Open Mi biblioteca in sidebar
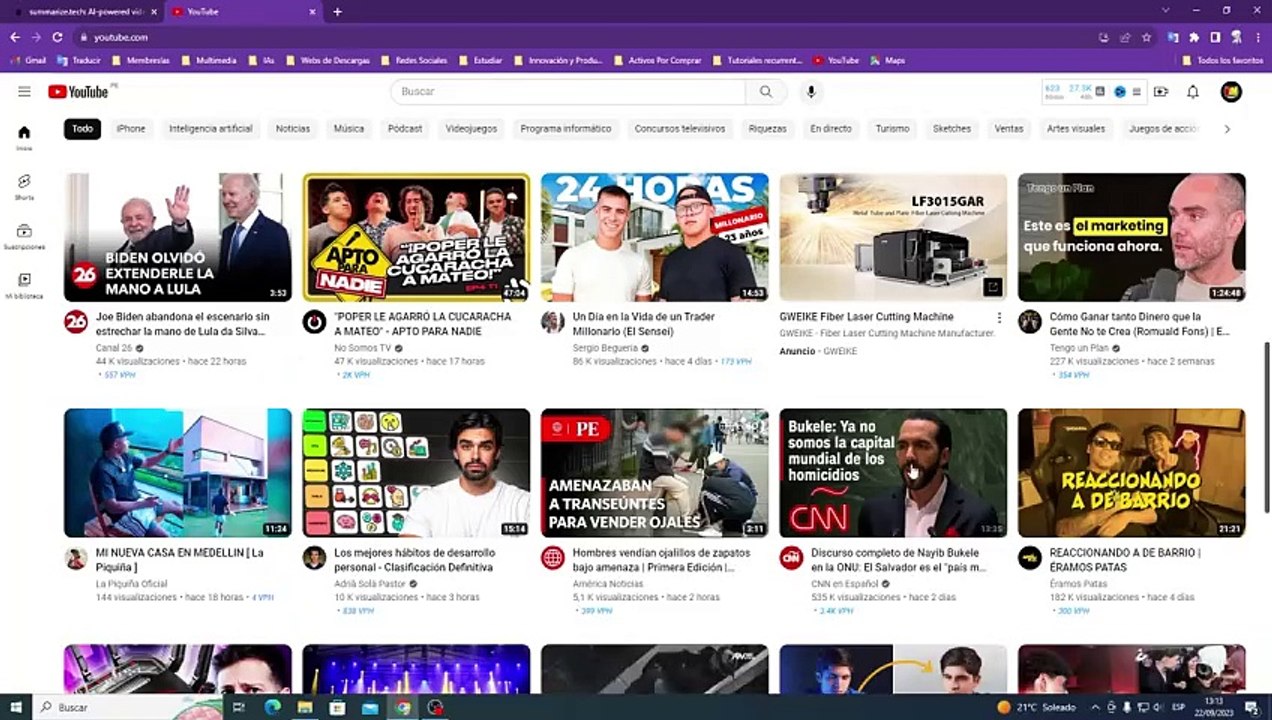Screen dimensions: 1272x720 [24, 286]
